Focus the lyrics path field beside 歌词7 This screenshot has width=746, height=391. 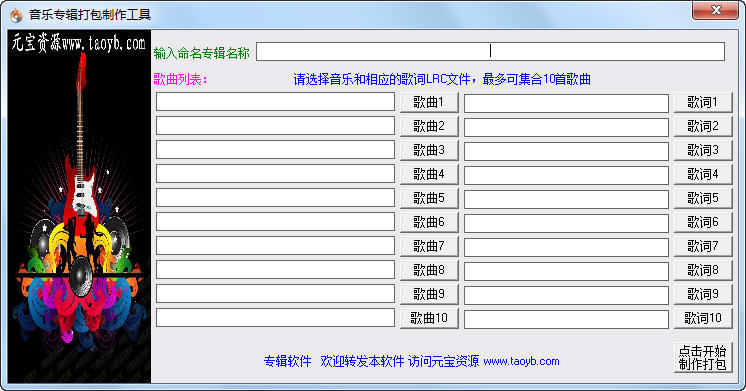(566, 247)
